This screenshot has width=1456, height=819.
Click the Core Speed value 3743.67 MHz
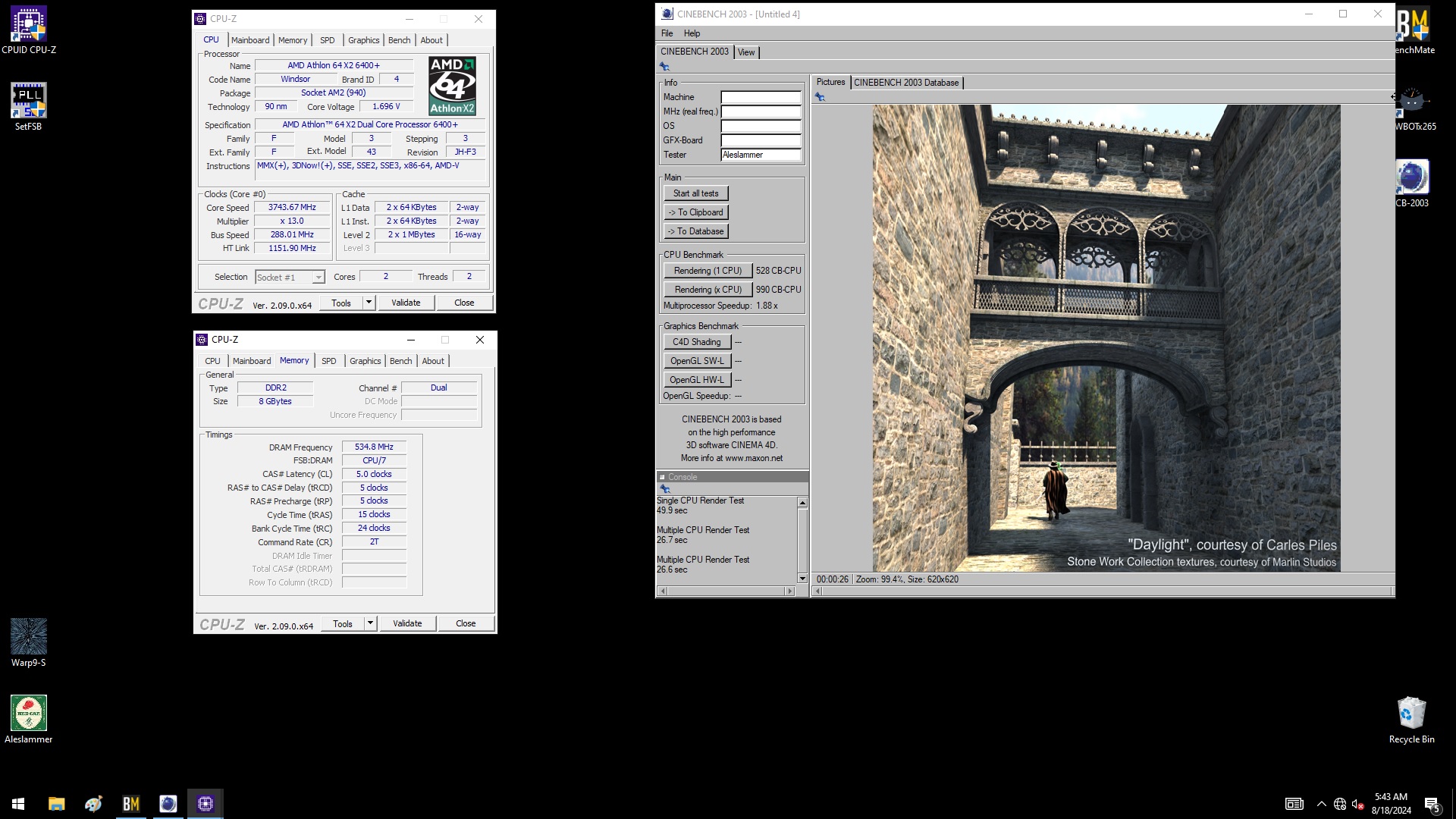pos(292,207)
